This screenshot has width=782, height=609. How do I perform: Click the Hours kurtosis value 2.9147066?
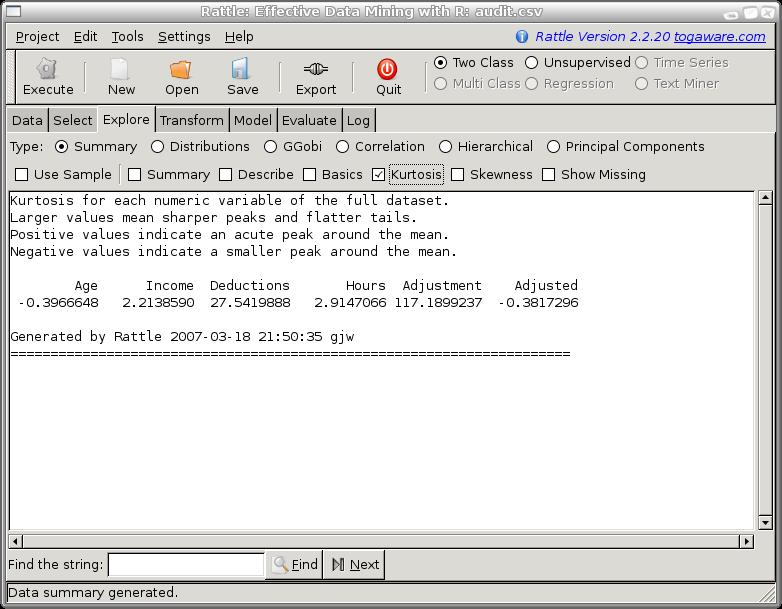pos(350,303)
